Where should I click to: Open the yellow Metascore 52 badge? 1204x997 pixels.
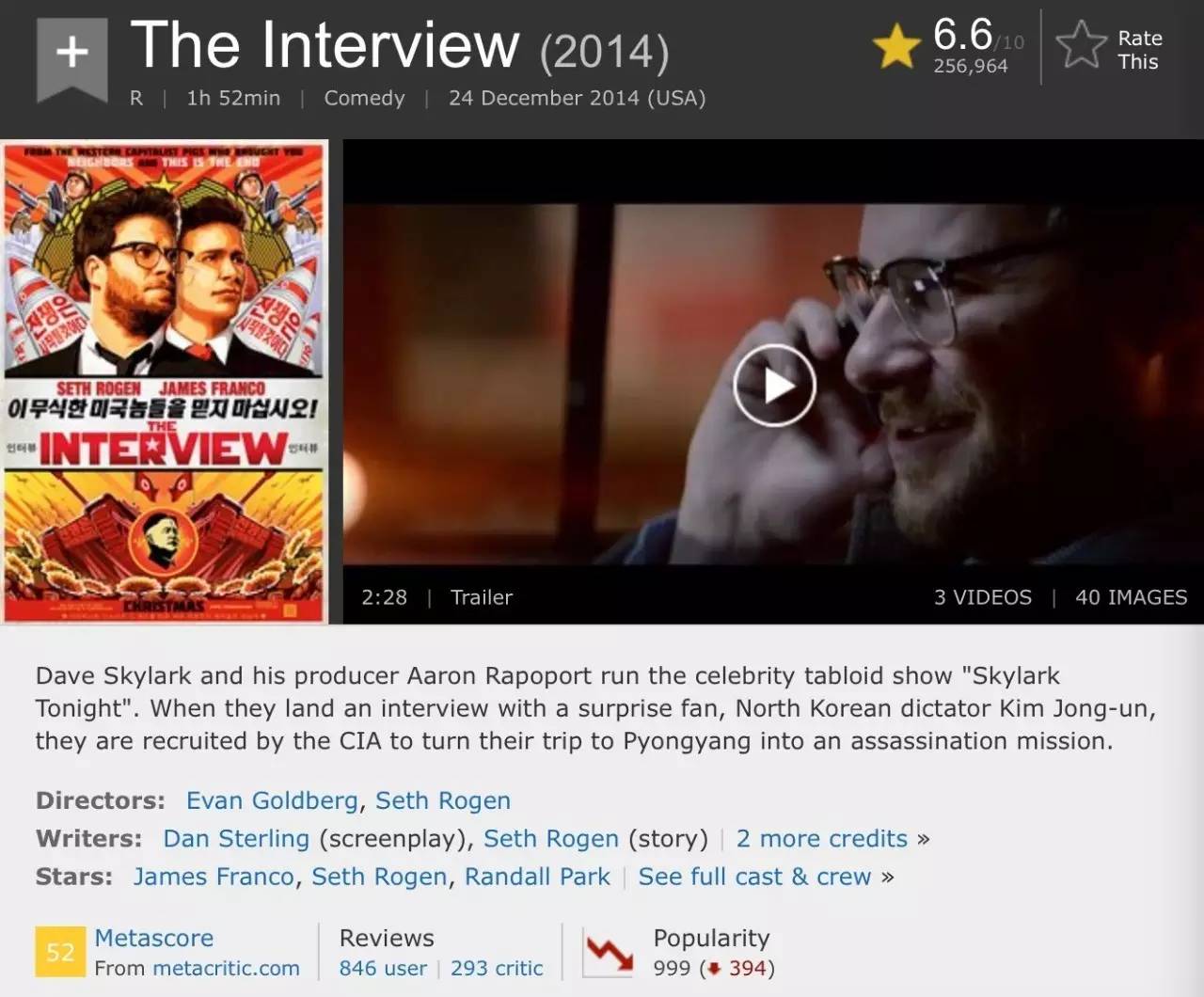coord(60,952)
